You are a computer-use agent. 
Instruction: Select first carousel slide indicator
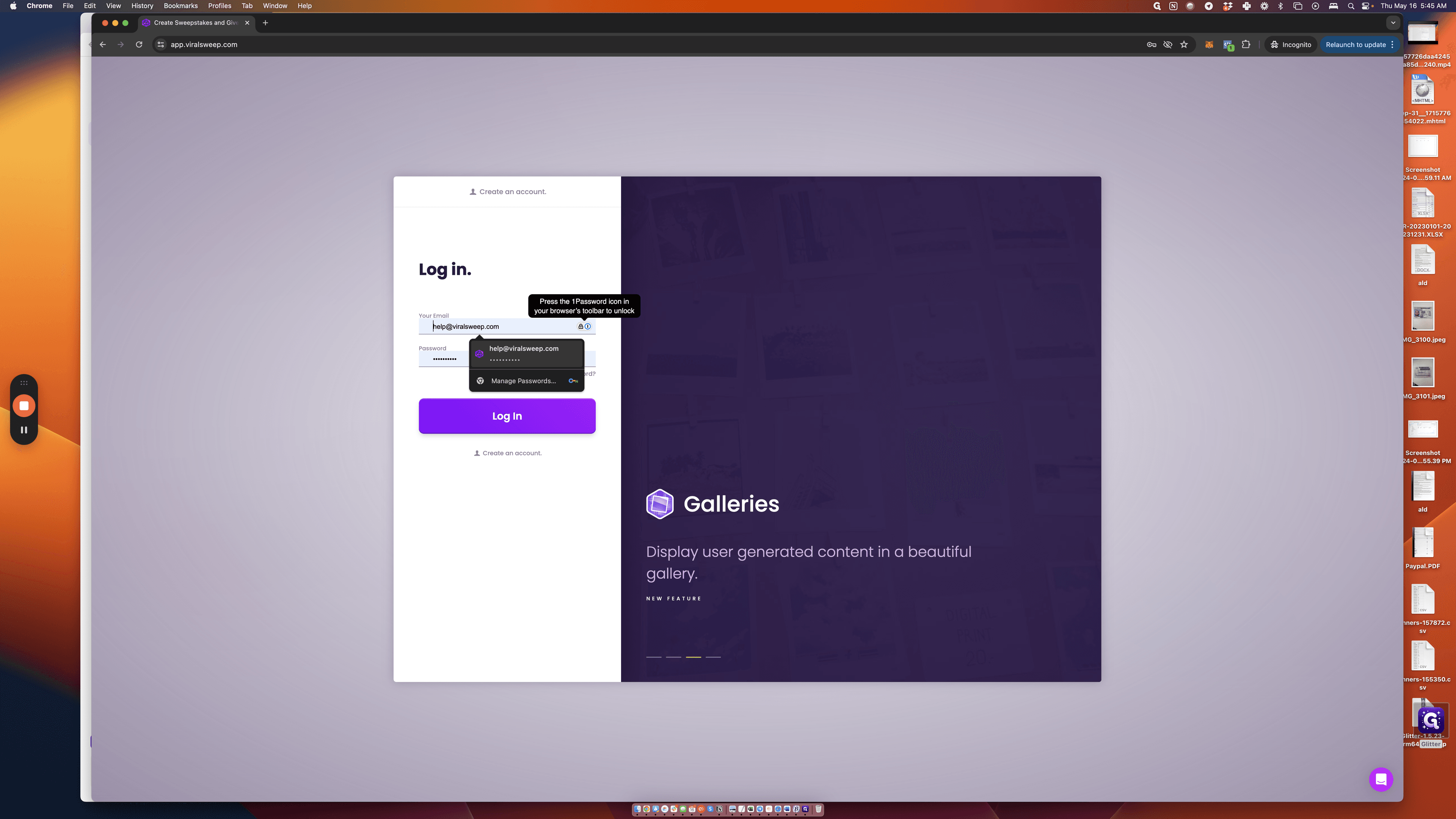pos(654,657)
